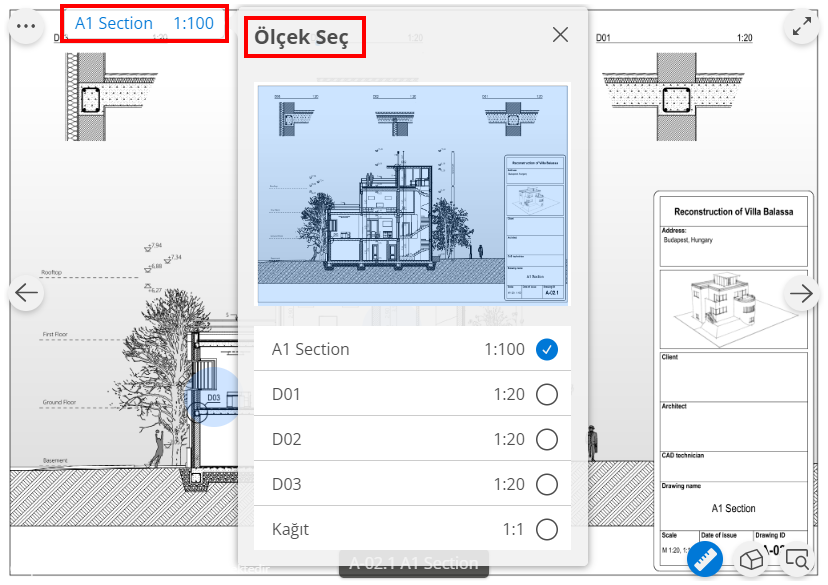Open the search-in-drawing magnifier icon
Image resolution: width=828 pixels, height=585 pixels.
797,559
